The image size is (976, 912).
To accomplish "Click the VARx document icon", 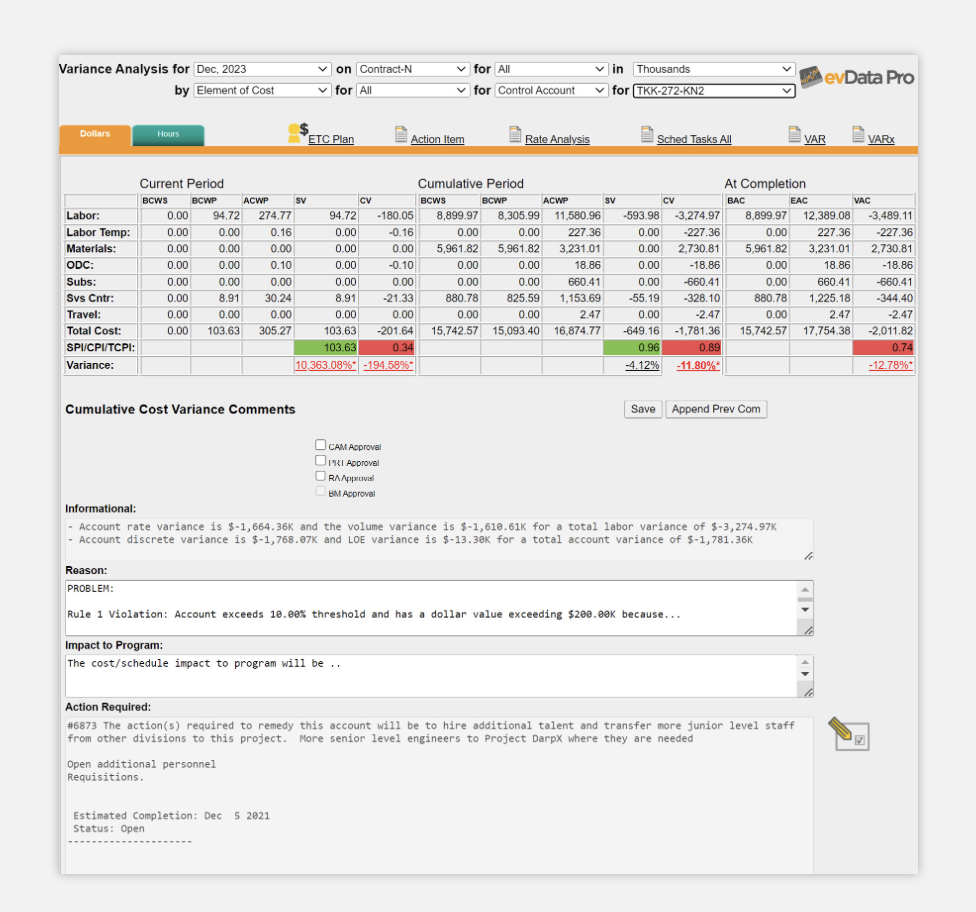I will [x=858, y=134].
